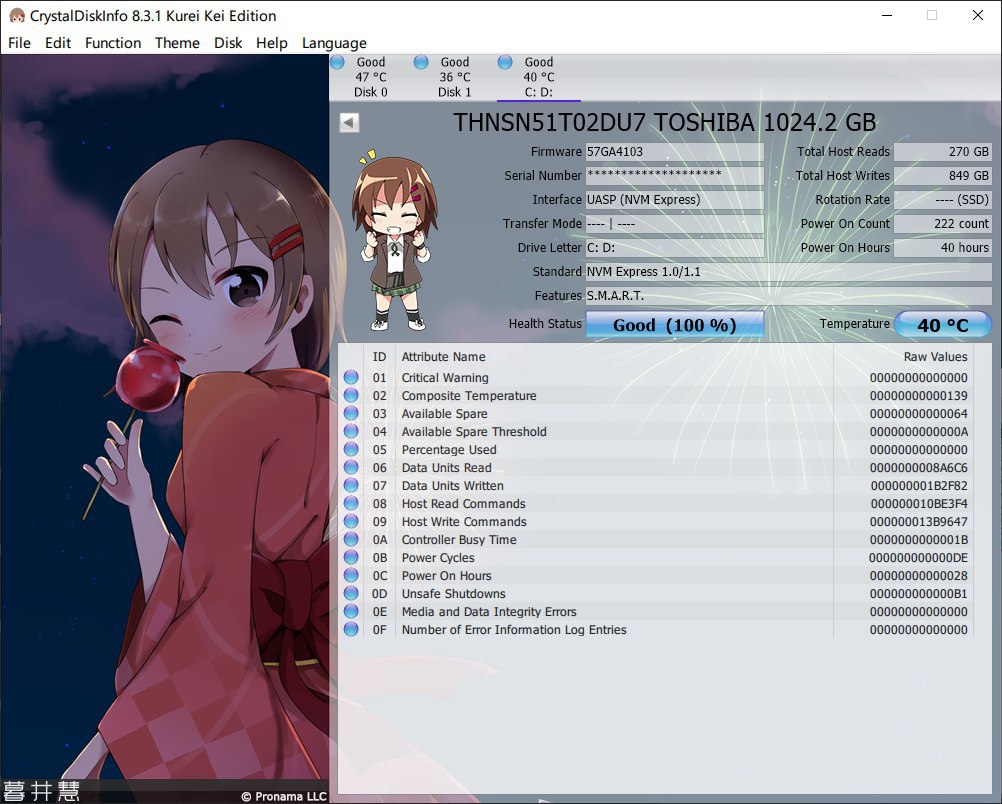Click the previous disk arrow icon
This screenshot has height=804, width=1002.
[350, 122]
